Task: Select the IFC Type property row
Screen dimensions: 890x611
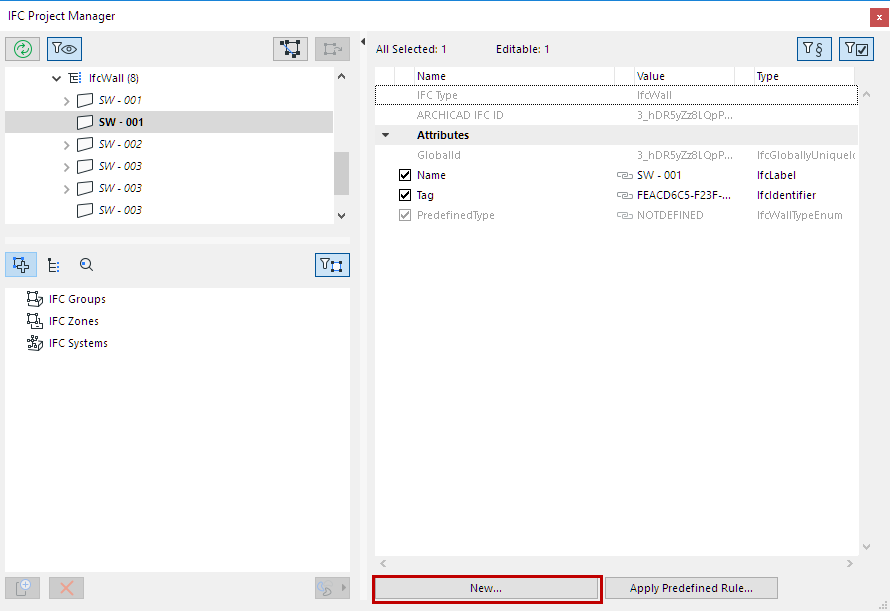Action: tap(616, 95)
